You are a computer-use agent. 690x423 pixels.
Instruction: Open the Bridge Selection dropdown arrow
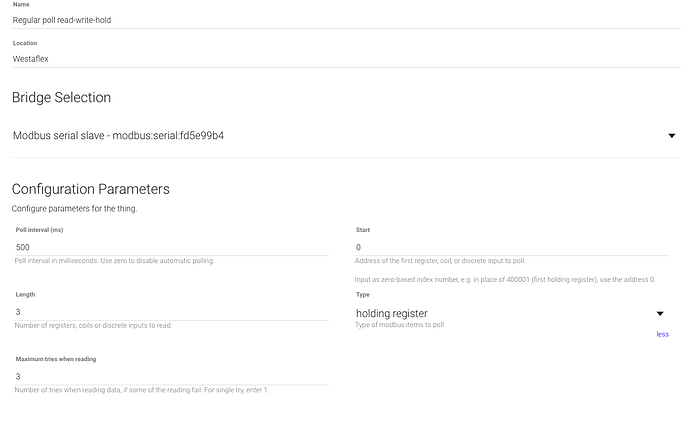pos(671,136)
